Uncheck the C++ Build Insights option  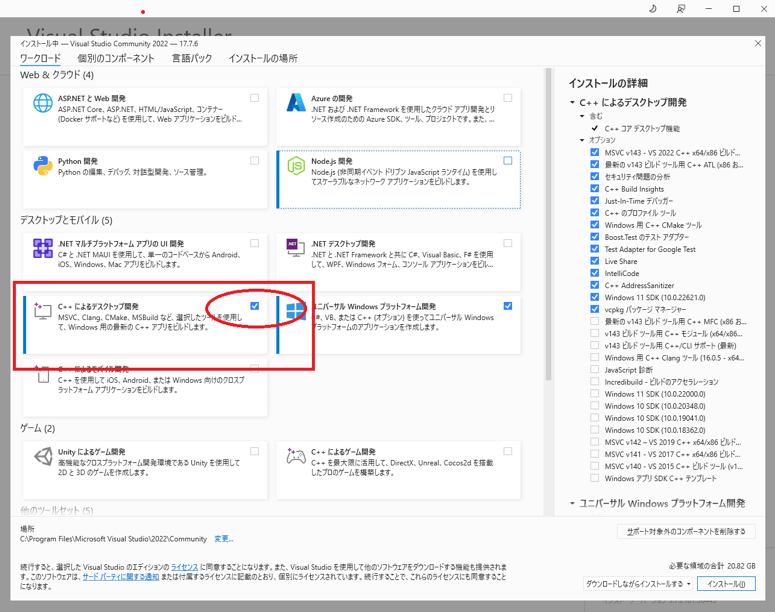[x=595, y=188]
